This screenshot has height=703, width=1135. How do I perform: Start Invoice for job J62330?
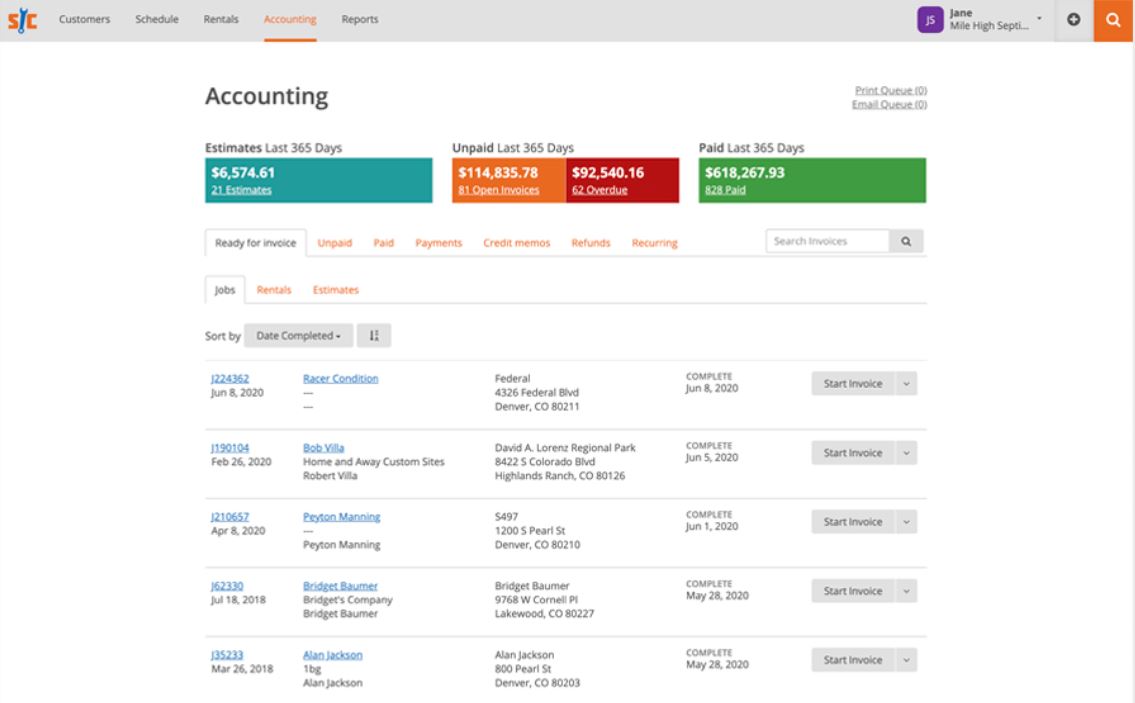click(x=853, y=591)
